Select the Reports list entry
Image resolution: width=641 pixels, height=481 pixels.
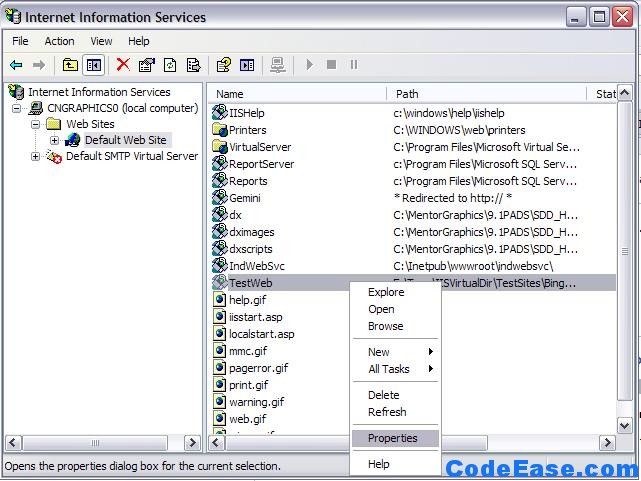[x=248, y=181]
